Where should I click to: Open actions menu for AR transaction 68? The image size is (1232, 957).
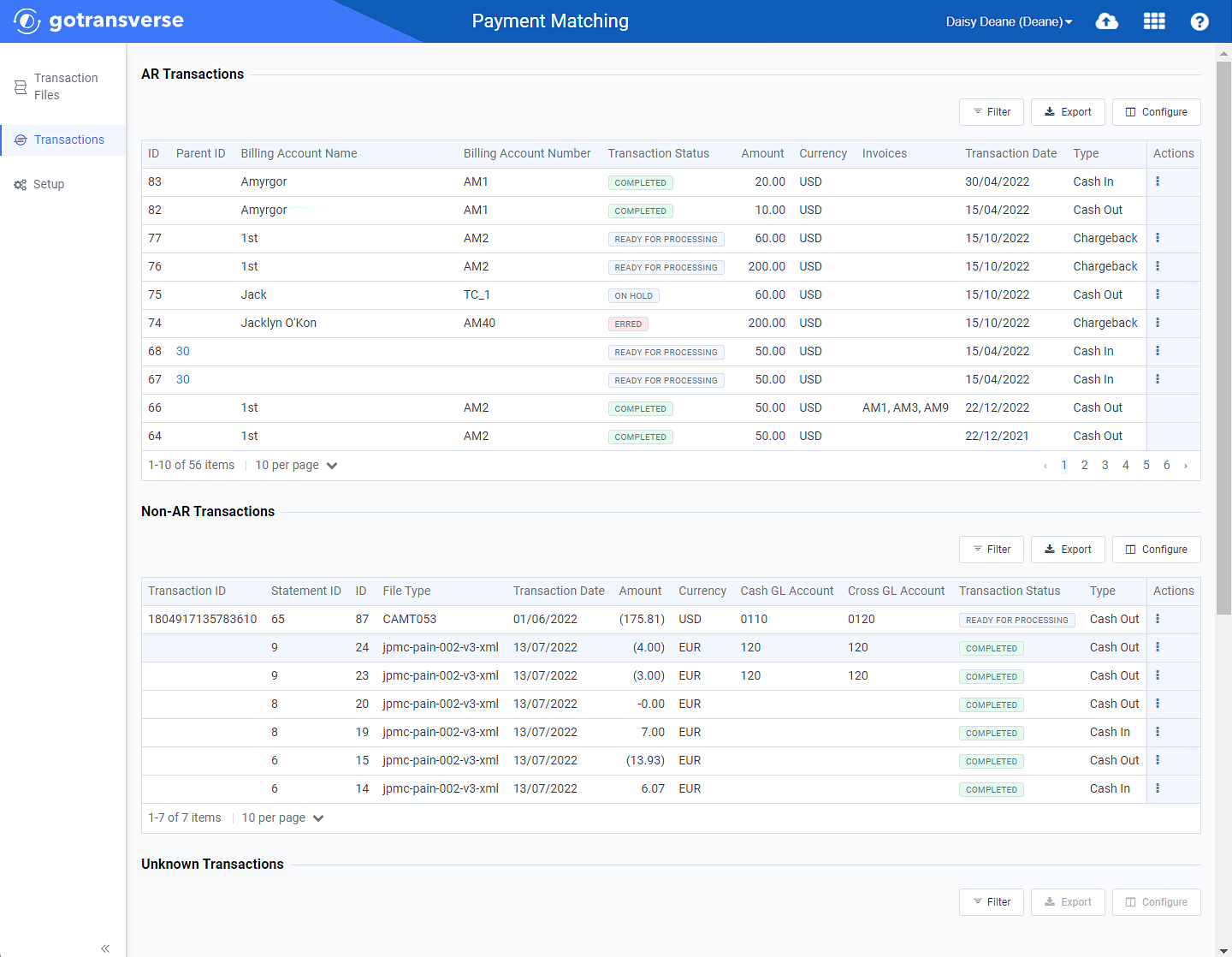(x=1158, y=351)
